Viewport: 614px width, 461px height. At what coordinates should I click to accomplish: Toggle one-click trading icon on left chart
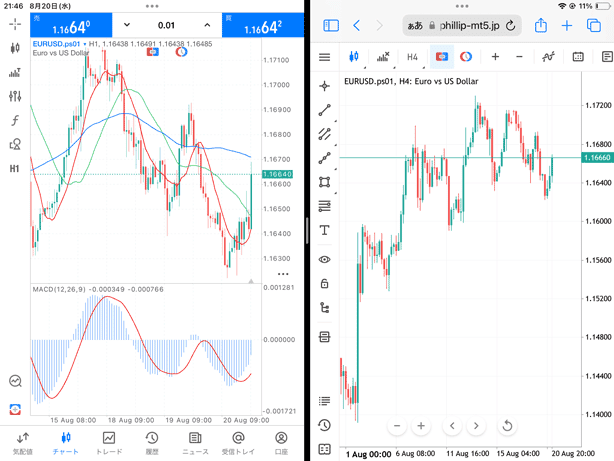[x=153, y=52]
